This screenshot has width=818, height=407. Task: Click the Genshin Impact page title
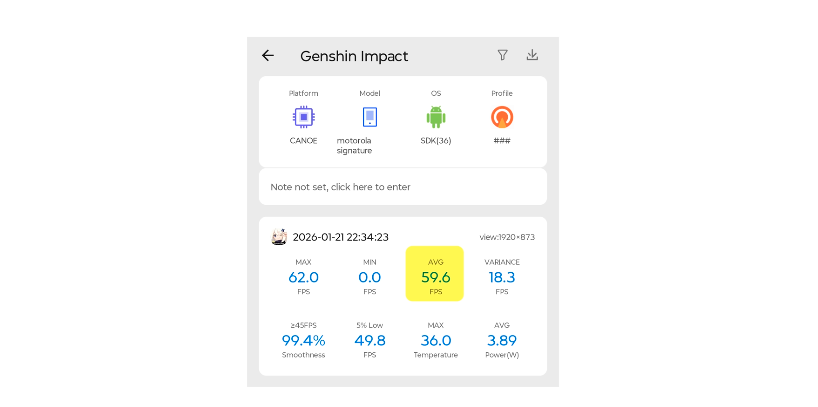pyautogui.click(x=354, y=56)
